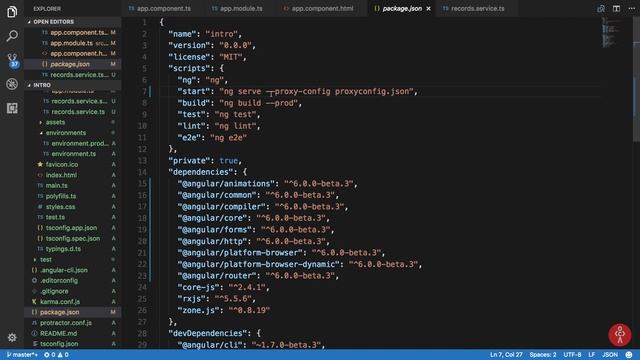
Task: Open .gitignore file
Action: click(73, 291)
